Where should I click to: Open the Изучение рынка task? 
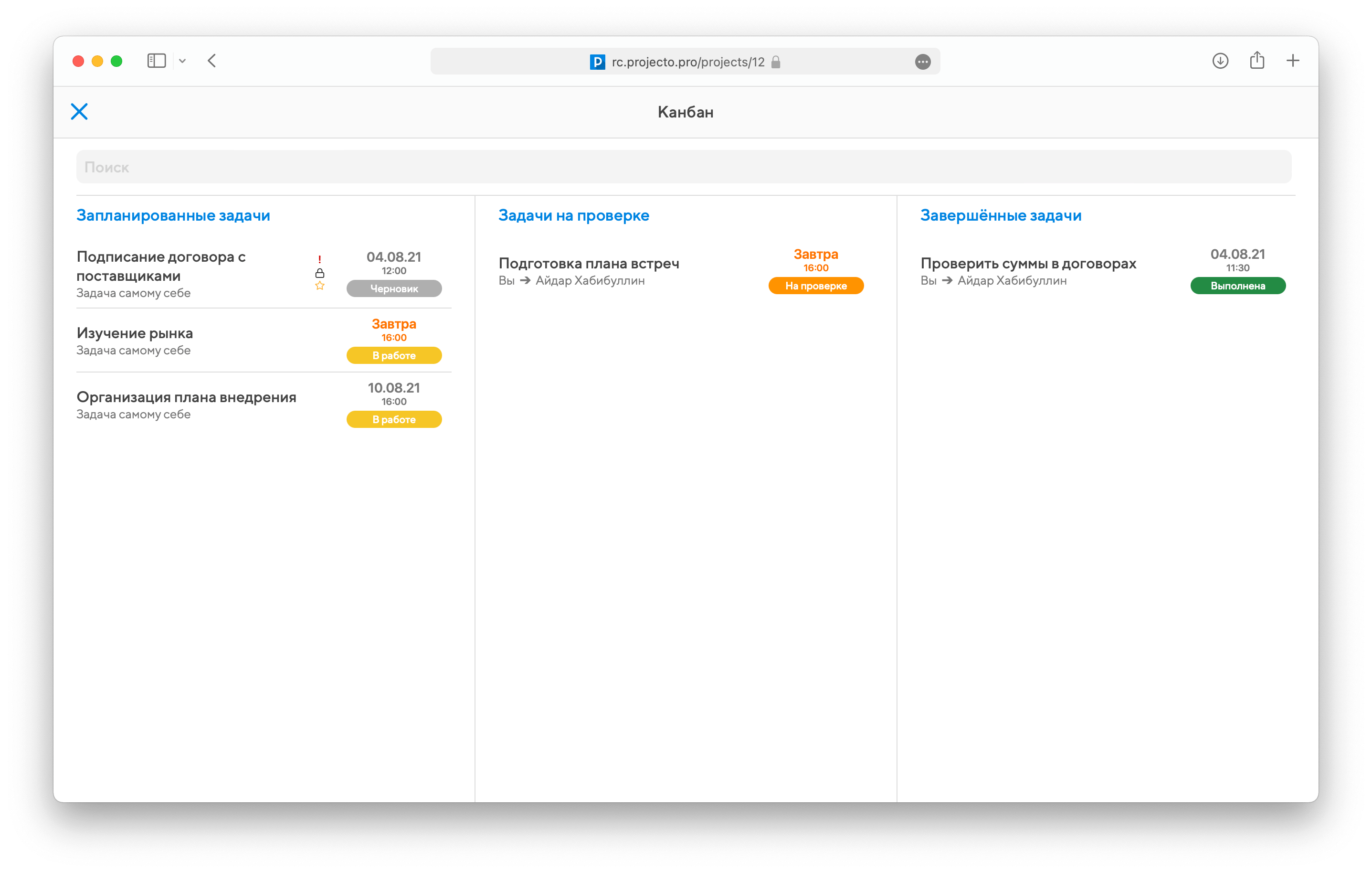pos(135,333)
